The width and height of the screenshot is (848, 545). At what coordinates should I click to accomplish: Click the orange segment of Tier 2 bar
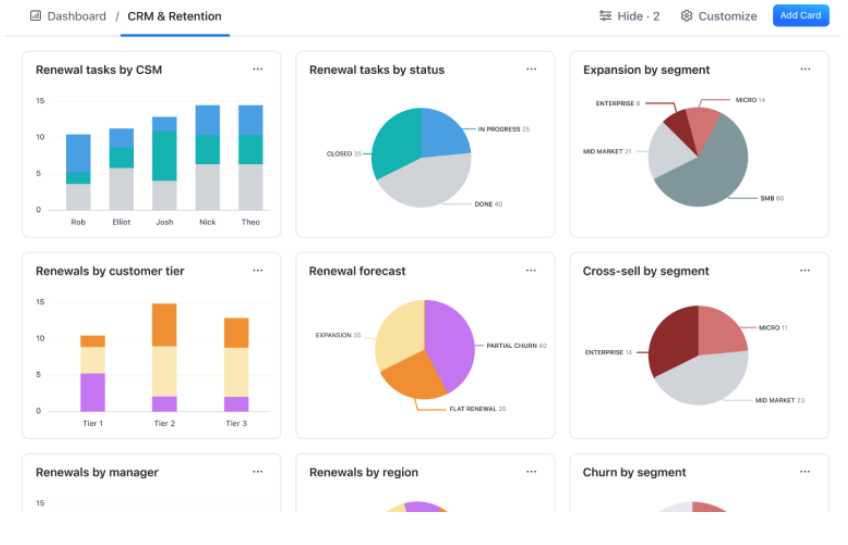[164, 325]
